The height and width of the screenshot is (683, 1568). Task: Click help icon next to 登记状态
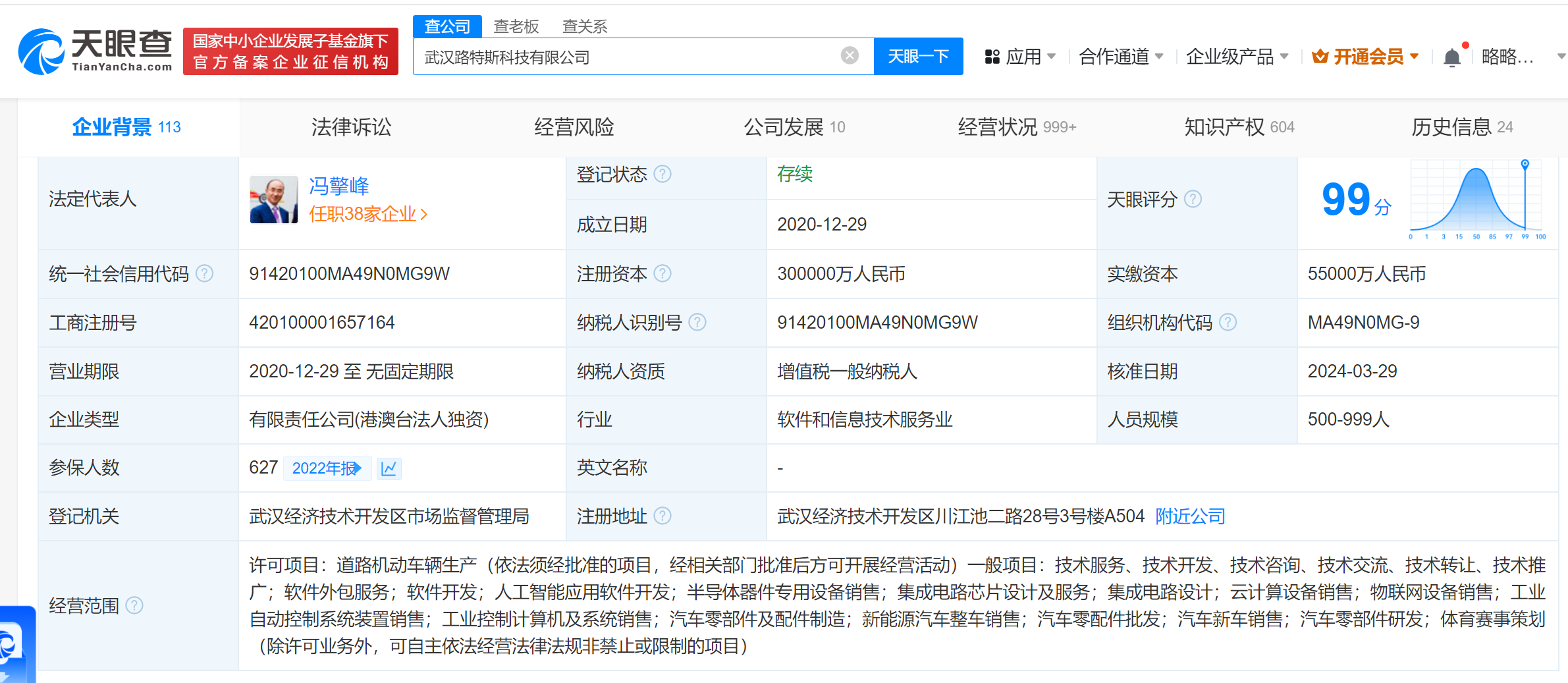tap(662, 174)
